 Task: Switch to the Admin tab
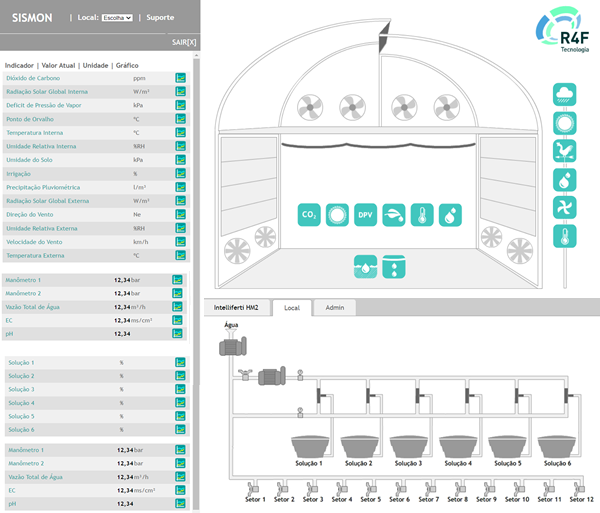click(x=335, y=308)
